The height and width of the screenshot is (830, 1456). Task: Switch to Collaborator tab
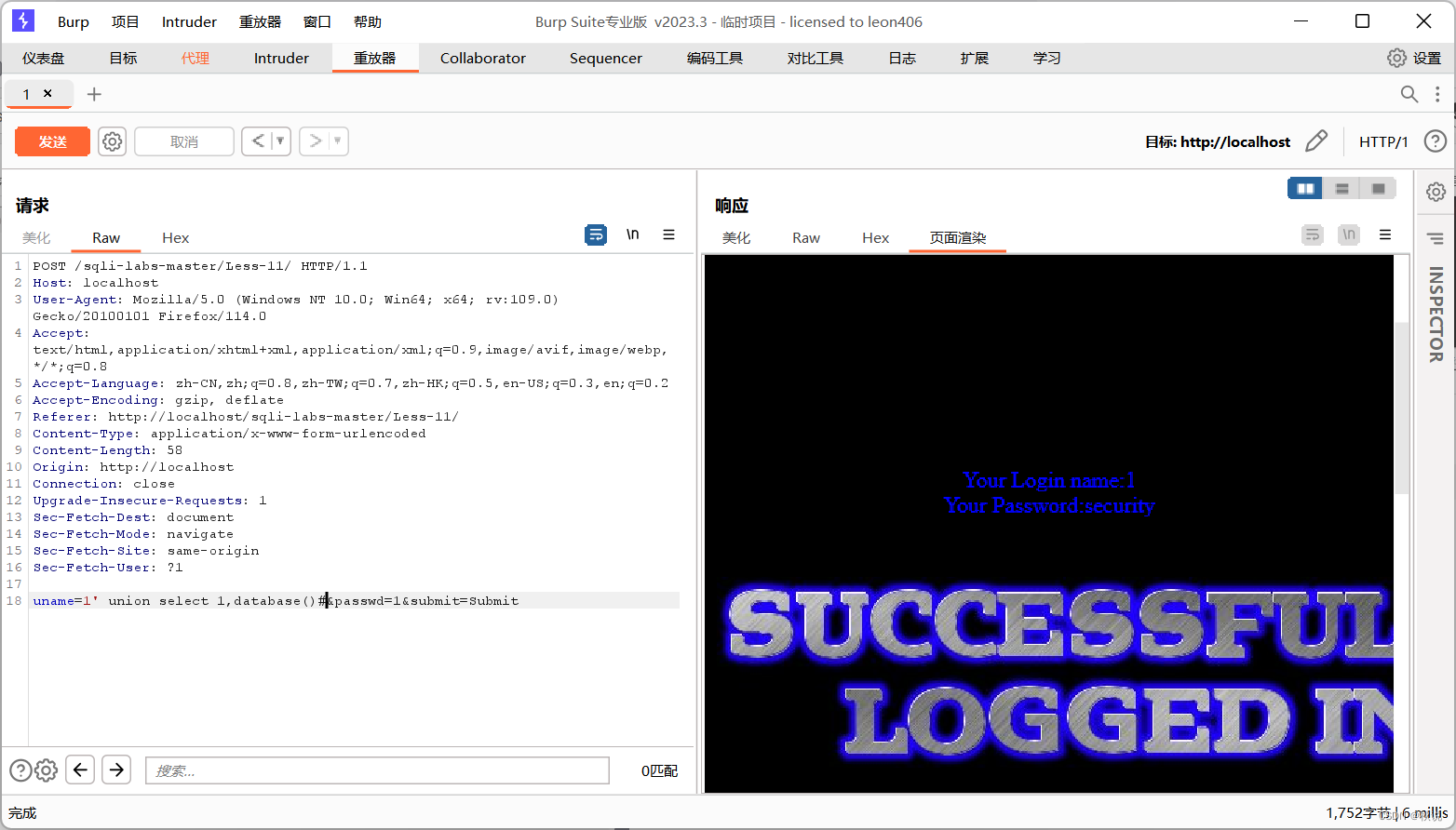pyautogui.click(x=483, y=58)
